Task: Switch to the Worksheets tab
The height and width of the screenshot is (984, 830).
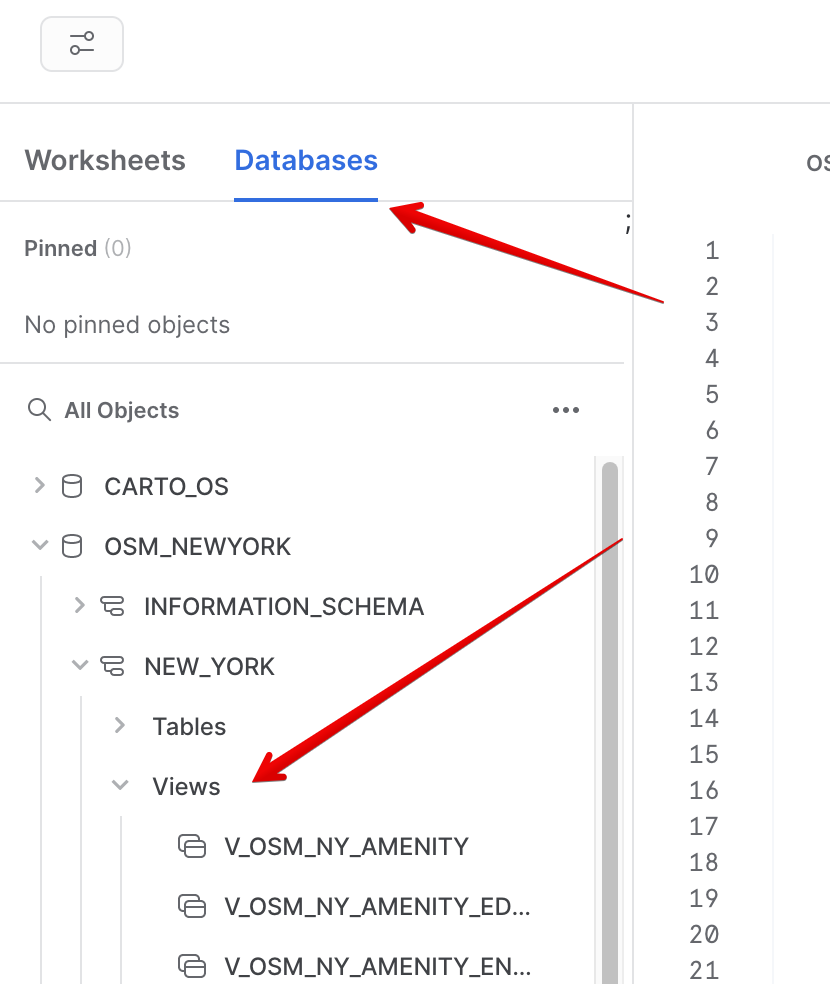Action: coord(105,160)
